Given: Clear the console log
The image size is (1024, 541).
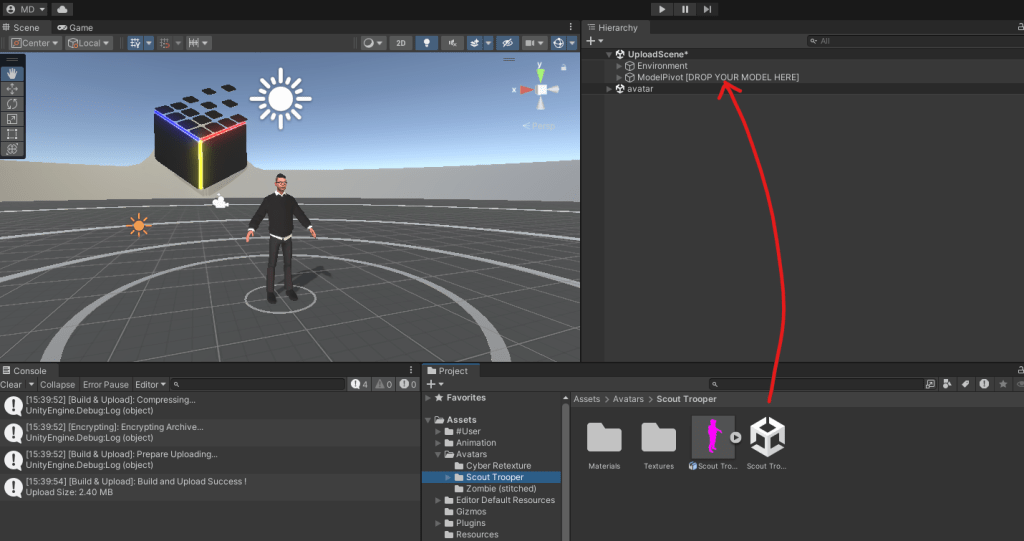Looking at the screenshot, I should (11, 384).
